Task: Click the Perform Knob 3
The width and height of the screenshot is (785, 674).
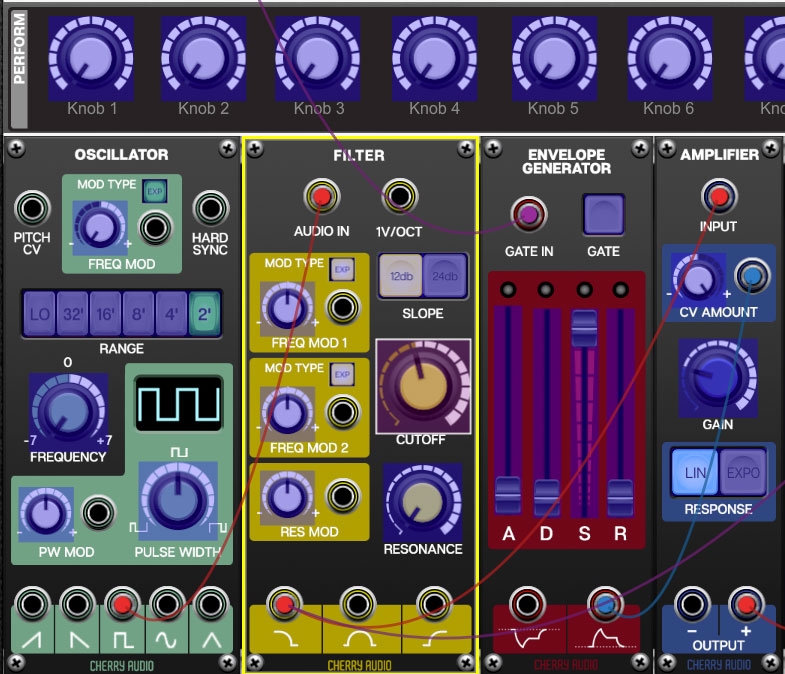Action: (318, 59)
